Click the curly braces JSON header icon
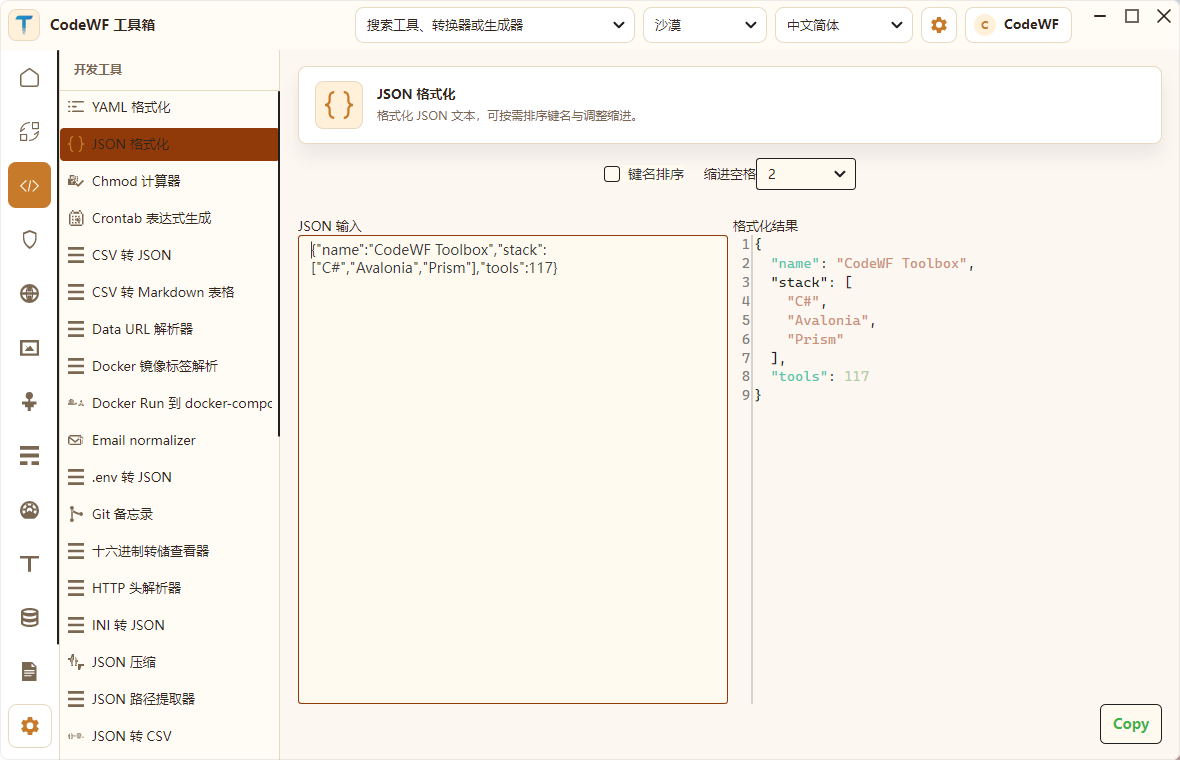The height and width of the screenshot is (760, 1180). tap(339, 105)
